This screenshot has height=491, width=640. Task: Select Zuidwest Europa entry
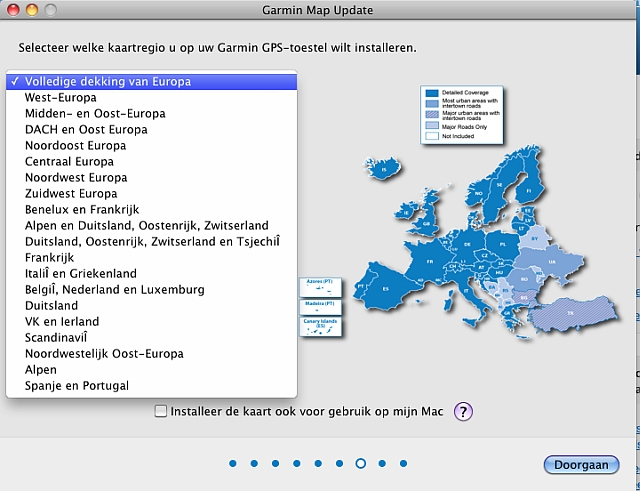pyautogui.click(x=151, y=193)
